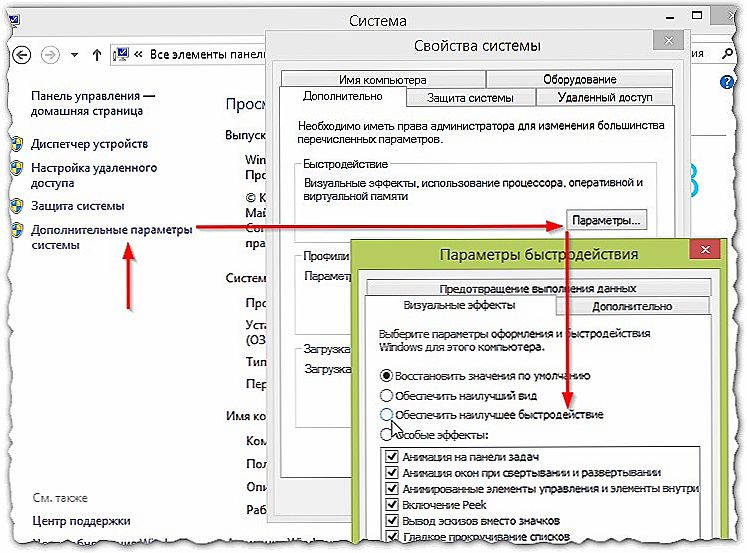Close the Свойства системы dialog
Image resolution: width=747 pixels, height=553 pixels.
[x=668, y=41]
